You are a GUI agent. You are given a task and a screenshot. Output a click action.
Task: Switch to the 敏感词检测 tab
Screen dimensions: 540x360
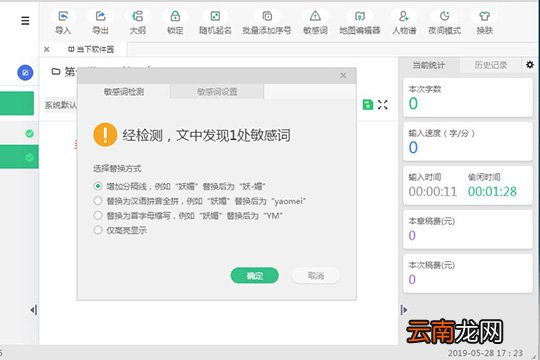click(124, 92)
